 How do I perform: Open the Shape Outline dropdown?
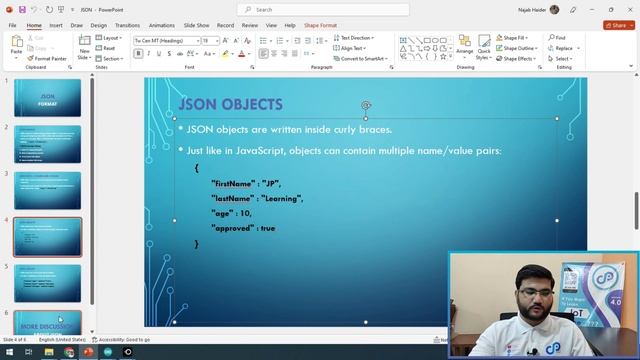coord(517,48)
